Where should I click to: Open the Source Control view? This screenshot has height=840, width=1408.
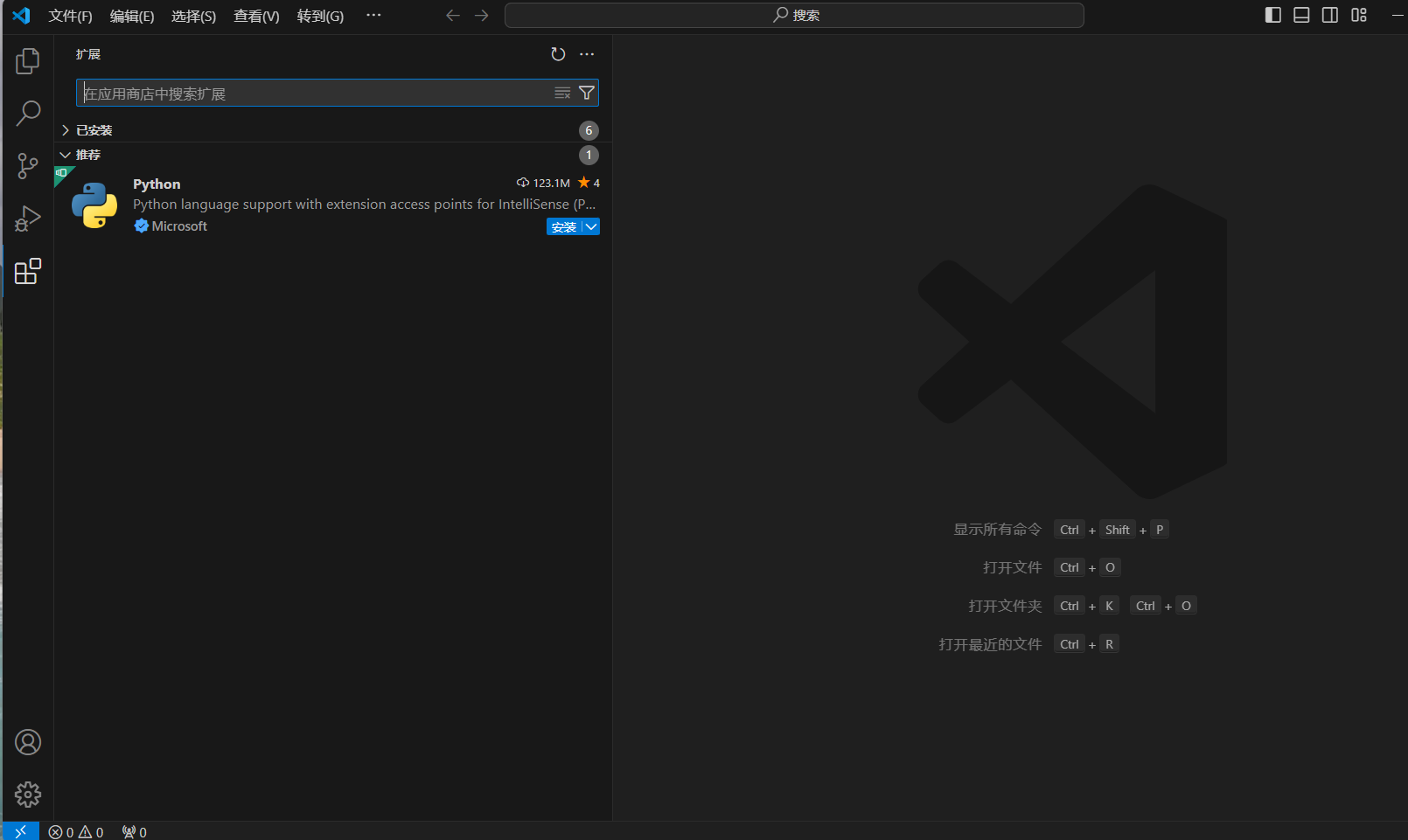(x=28, y=166)
